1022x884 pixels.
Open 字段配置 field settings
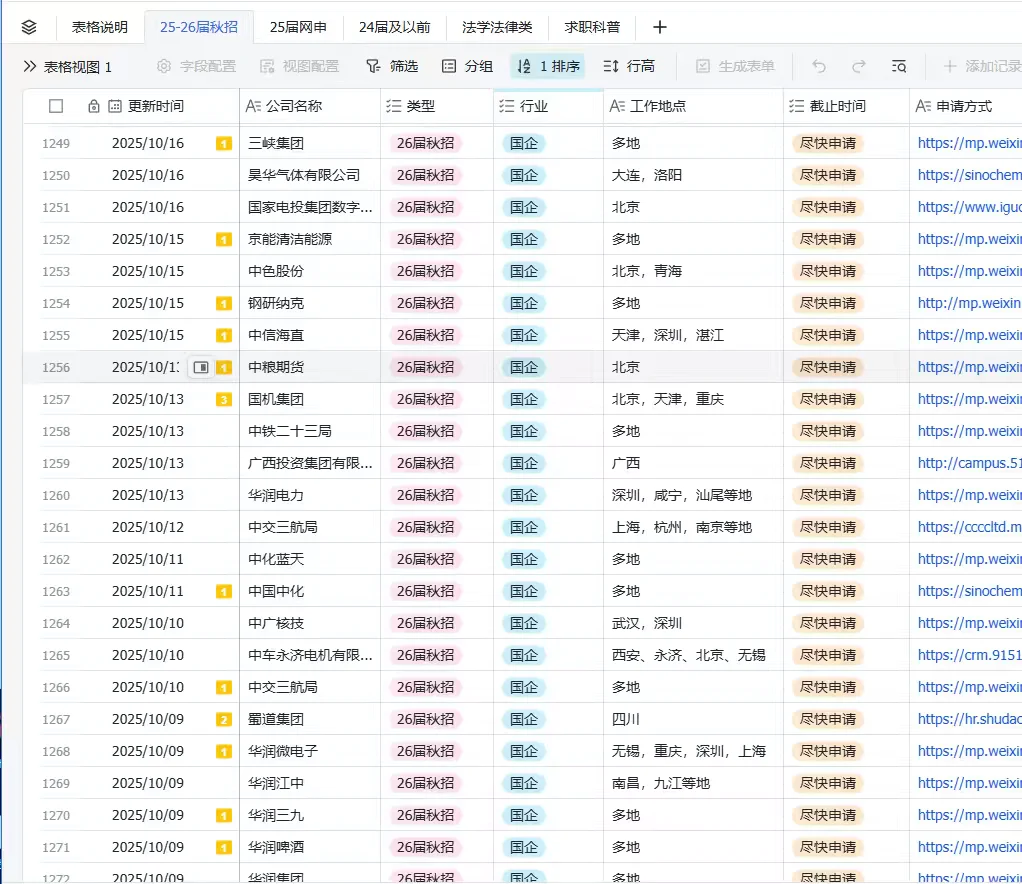point(197,66)
